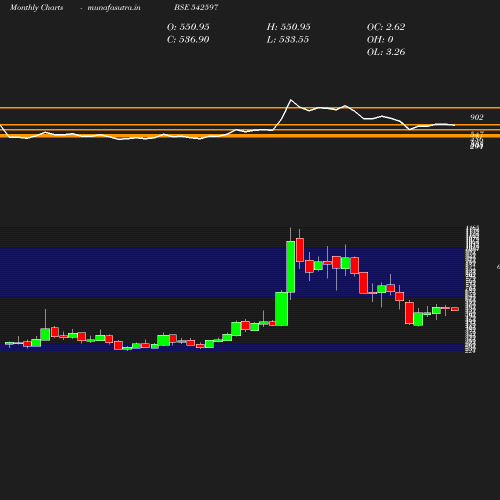Click the tallest green candlestick

click(291, 267)
